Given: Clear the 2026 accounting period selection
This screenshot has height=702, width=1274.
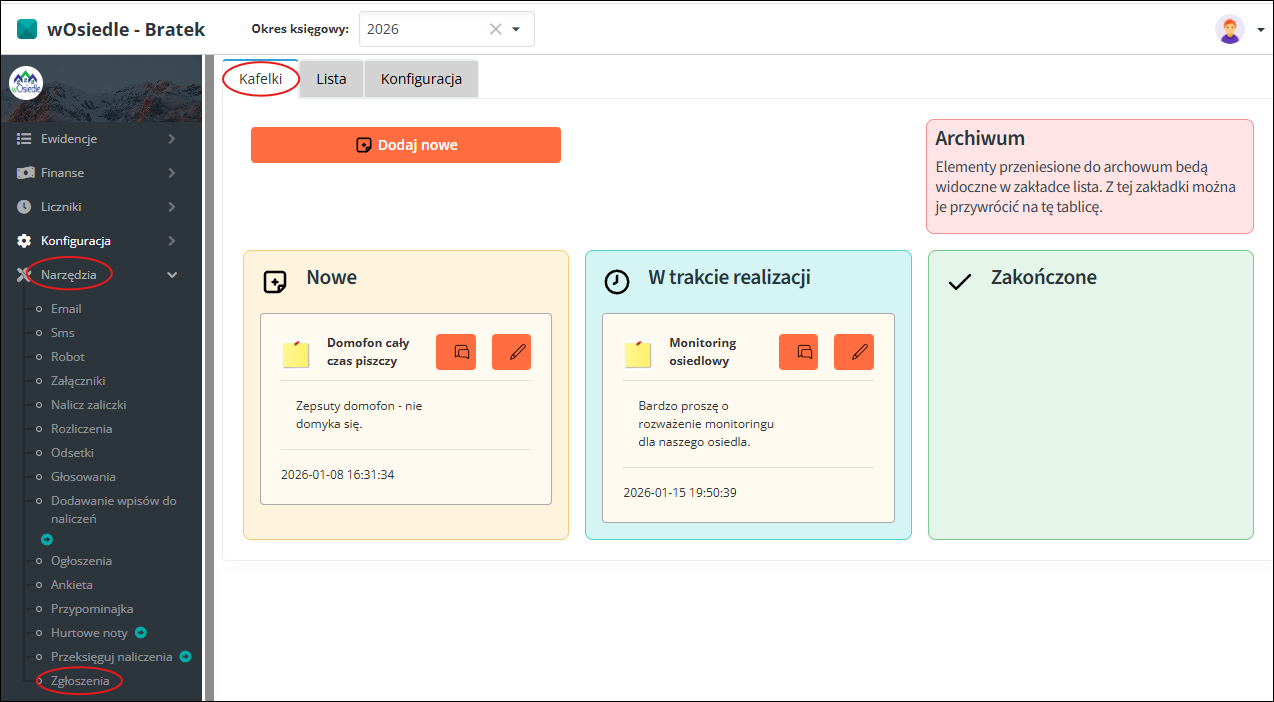Looking at the screenshot, I should (x=495, y=29).
